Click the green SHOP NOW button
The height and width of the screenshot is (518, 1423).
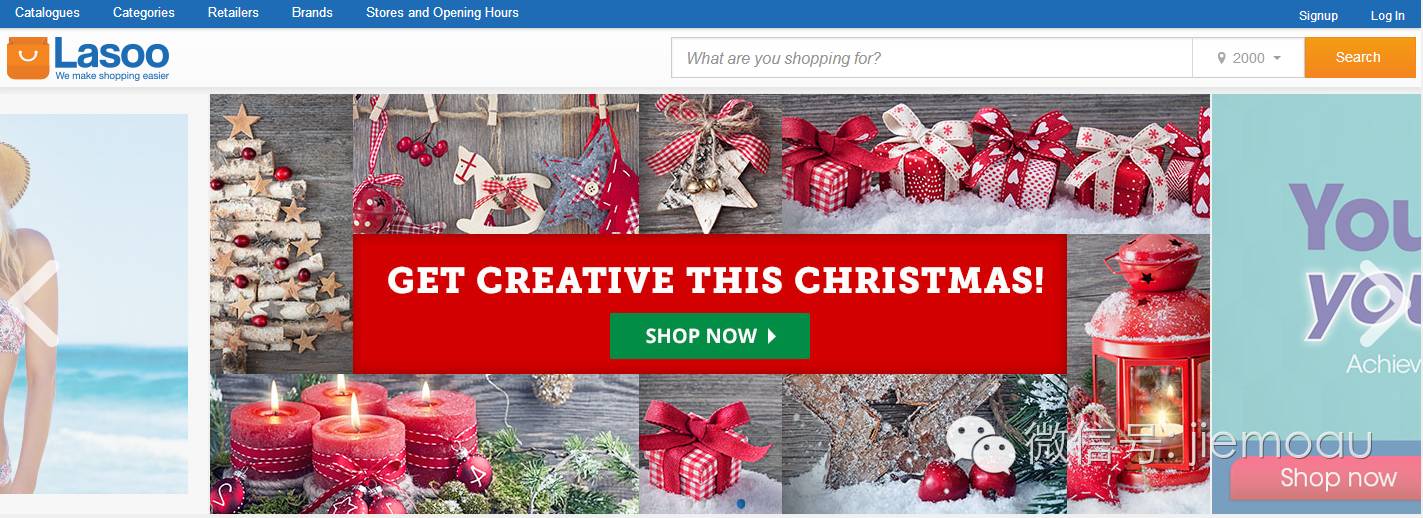[710, 336]
